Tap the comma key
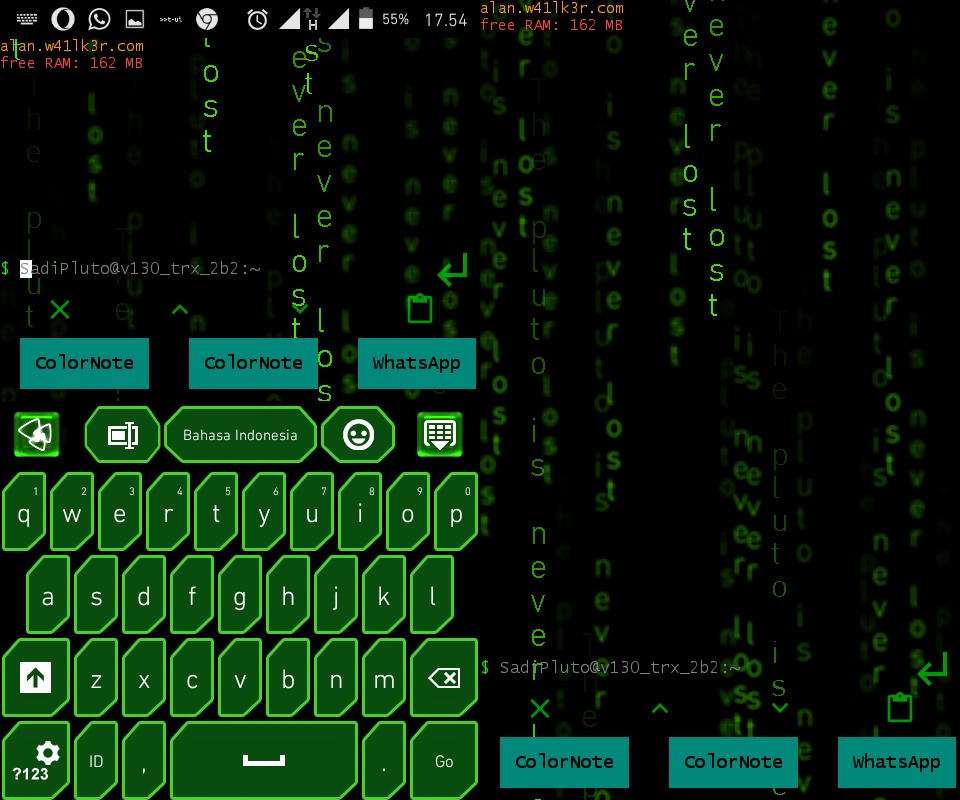 click(x=144, y=760)
